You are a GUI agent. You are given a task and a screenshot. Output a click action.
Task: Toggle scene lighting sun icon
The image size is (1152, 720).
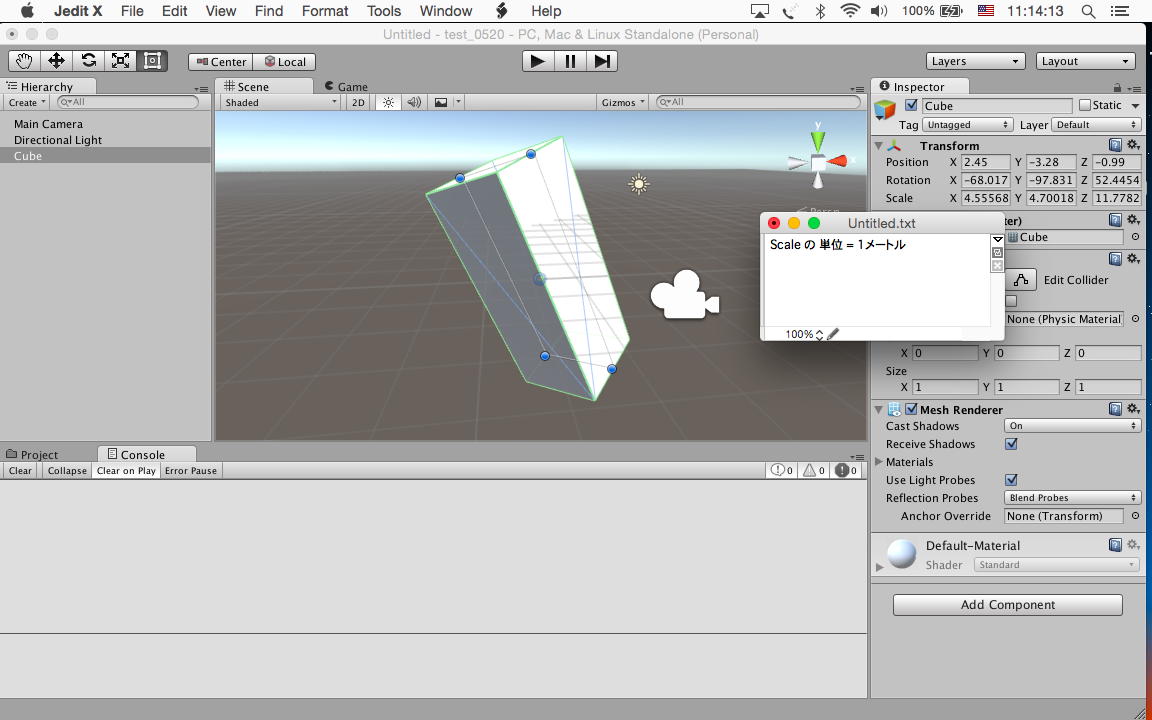(x=388, y=102)
